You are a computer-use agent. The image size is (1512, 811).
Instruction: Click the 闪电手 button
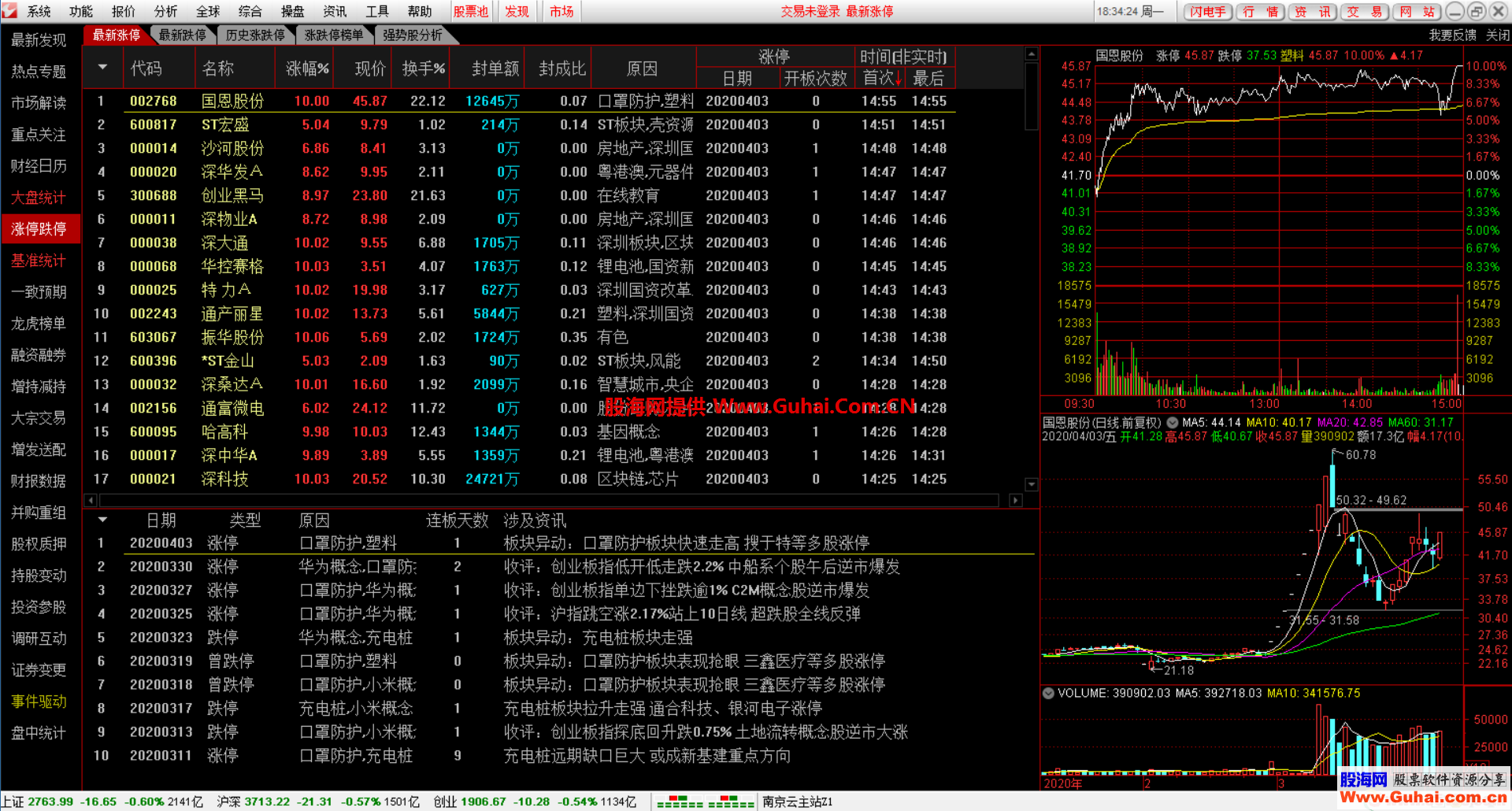(1208, 11)
